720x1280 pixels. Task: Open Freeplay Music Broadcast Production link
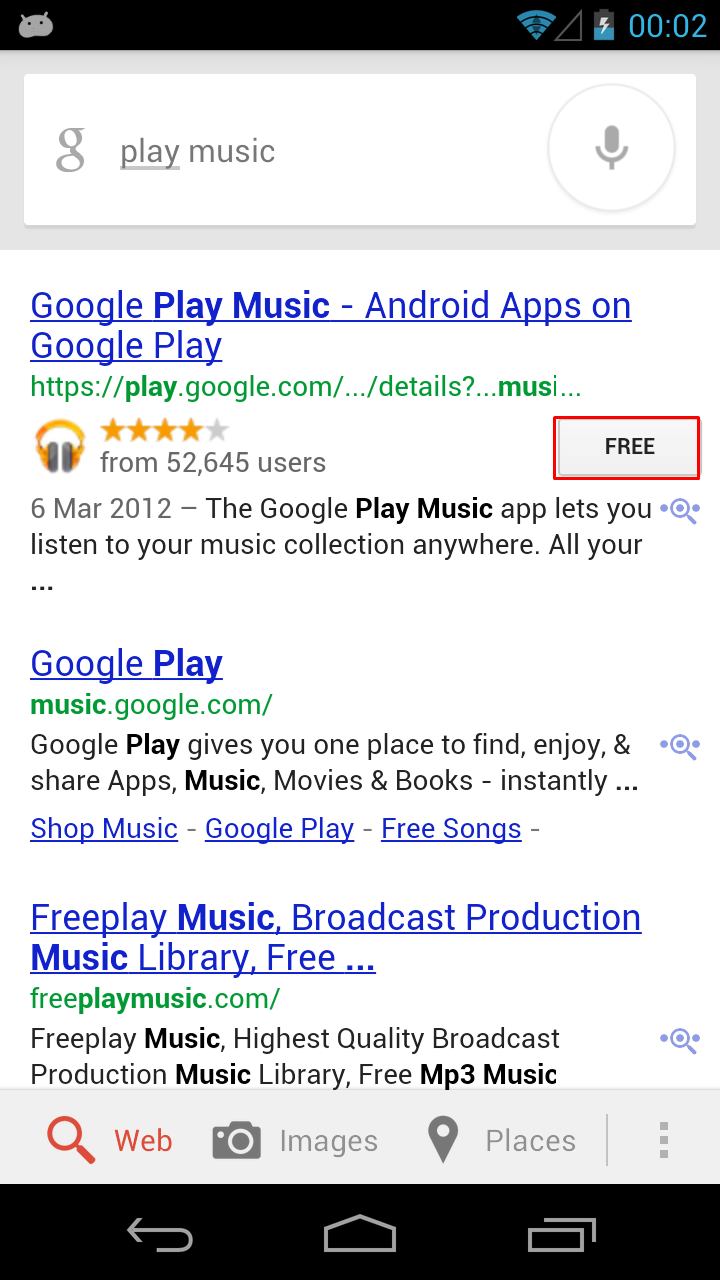335,937
